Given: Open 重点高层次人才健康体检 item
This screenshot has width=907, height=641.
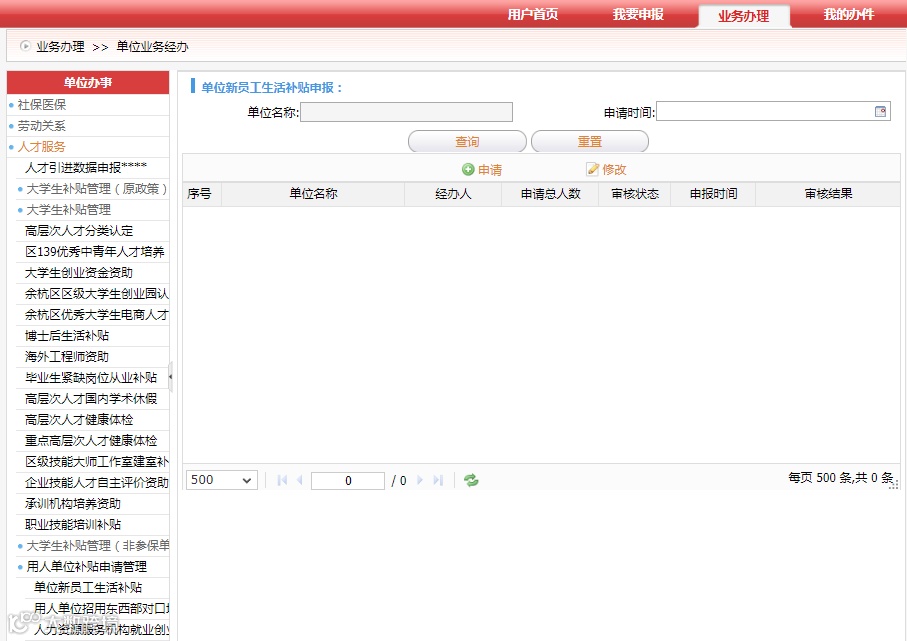Looking at the screenshot, I should [91, 440].
